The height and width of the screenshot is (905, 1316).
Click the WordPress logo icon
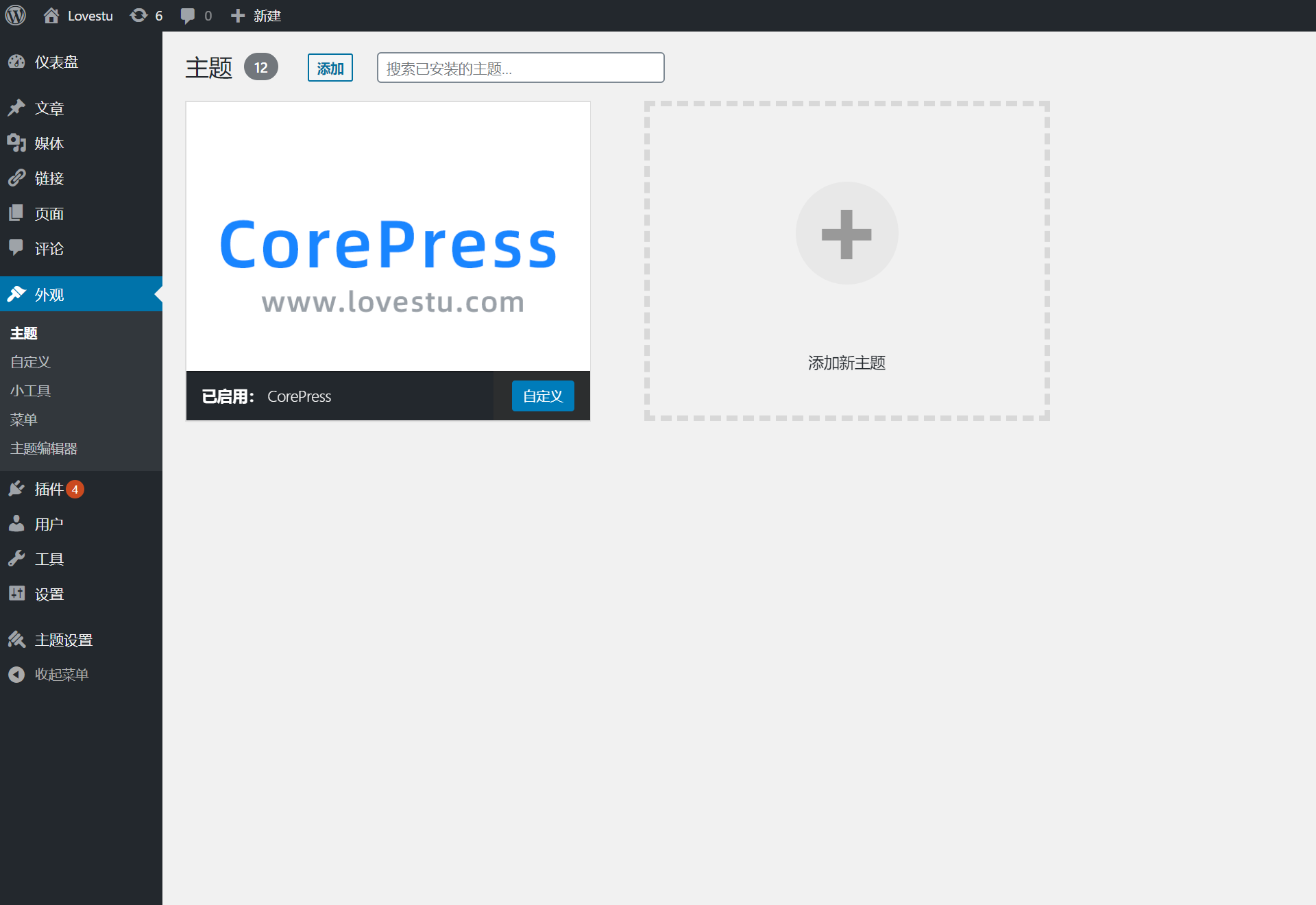15,15
